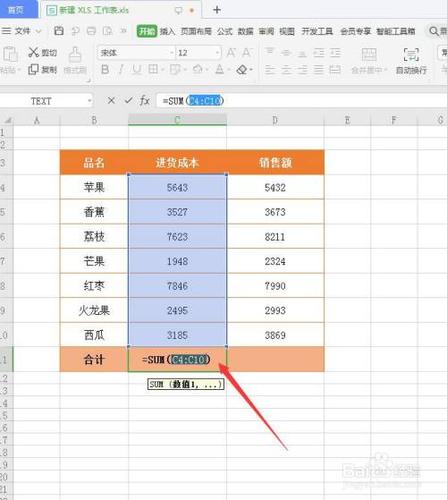Viewport: 447px width, 500px height.
Task: Click the save icon in quick access bar
Action: click(59, 31)
